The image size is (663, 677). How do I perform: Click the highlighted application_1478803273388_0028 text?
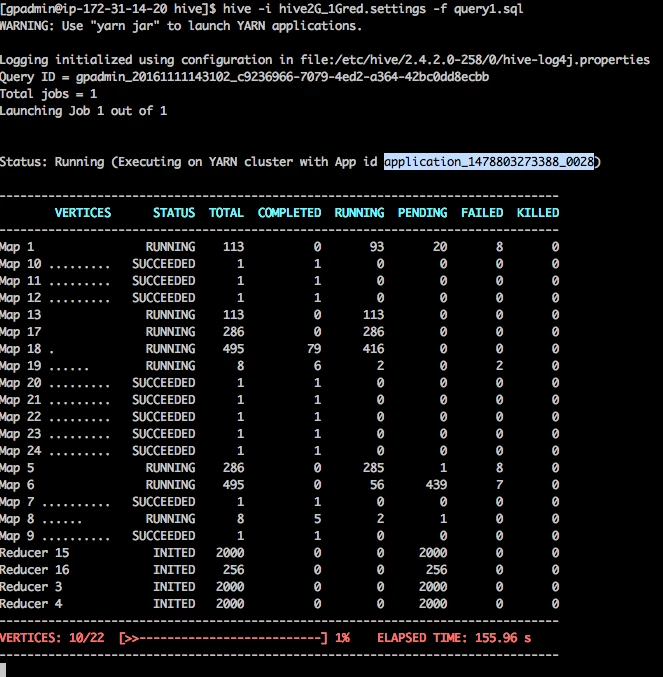[489, 162]
